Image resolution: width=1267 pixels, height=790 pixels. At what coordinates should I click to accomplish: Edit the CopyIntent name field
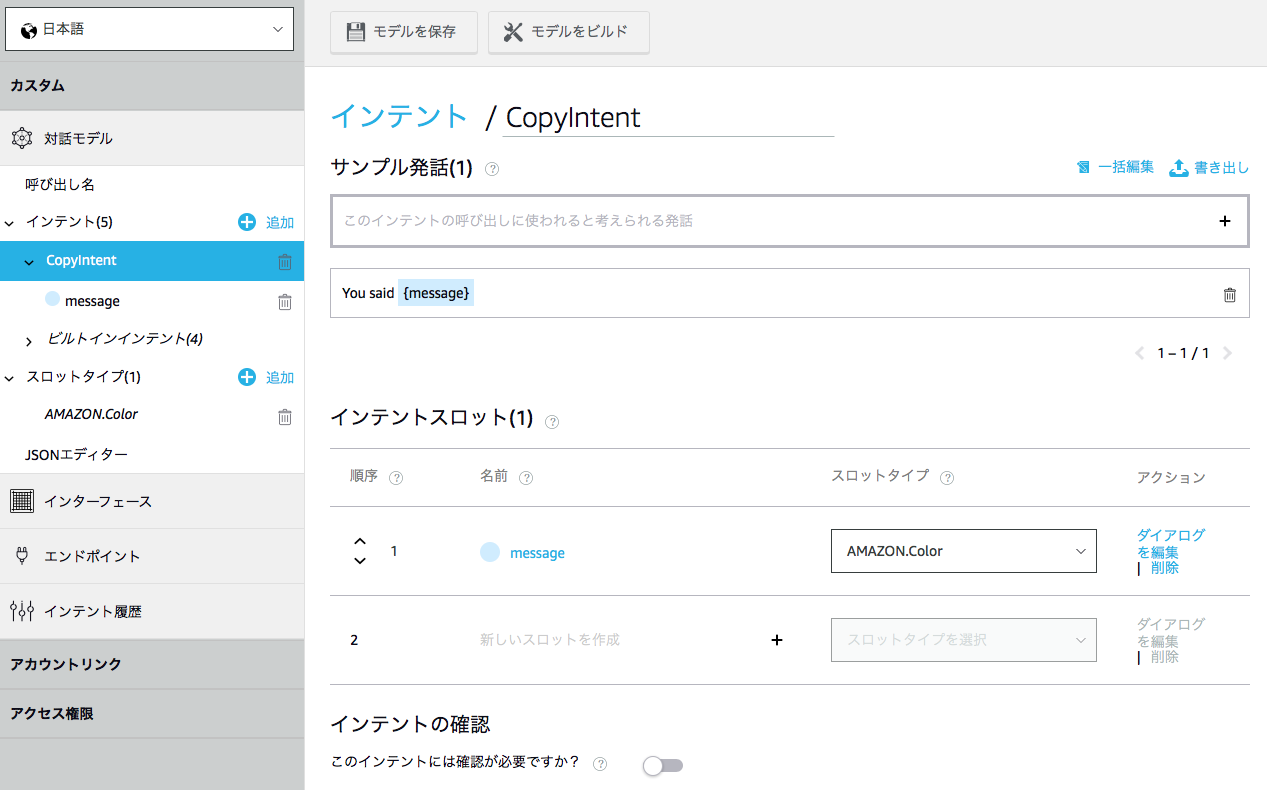tap(668, 117)
